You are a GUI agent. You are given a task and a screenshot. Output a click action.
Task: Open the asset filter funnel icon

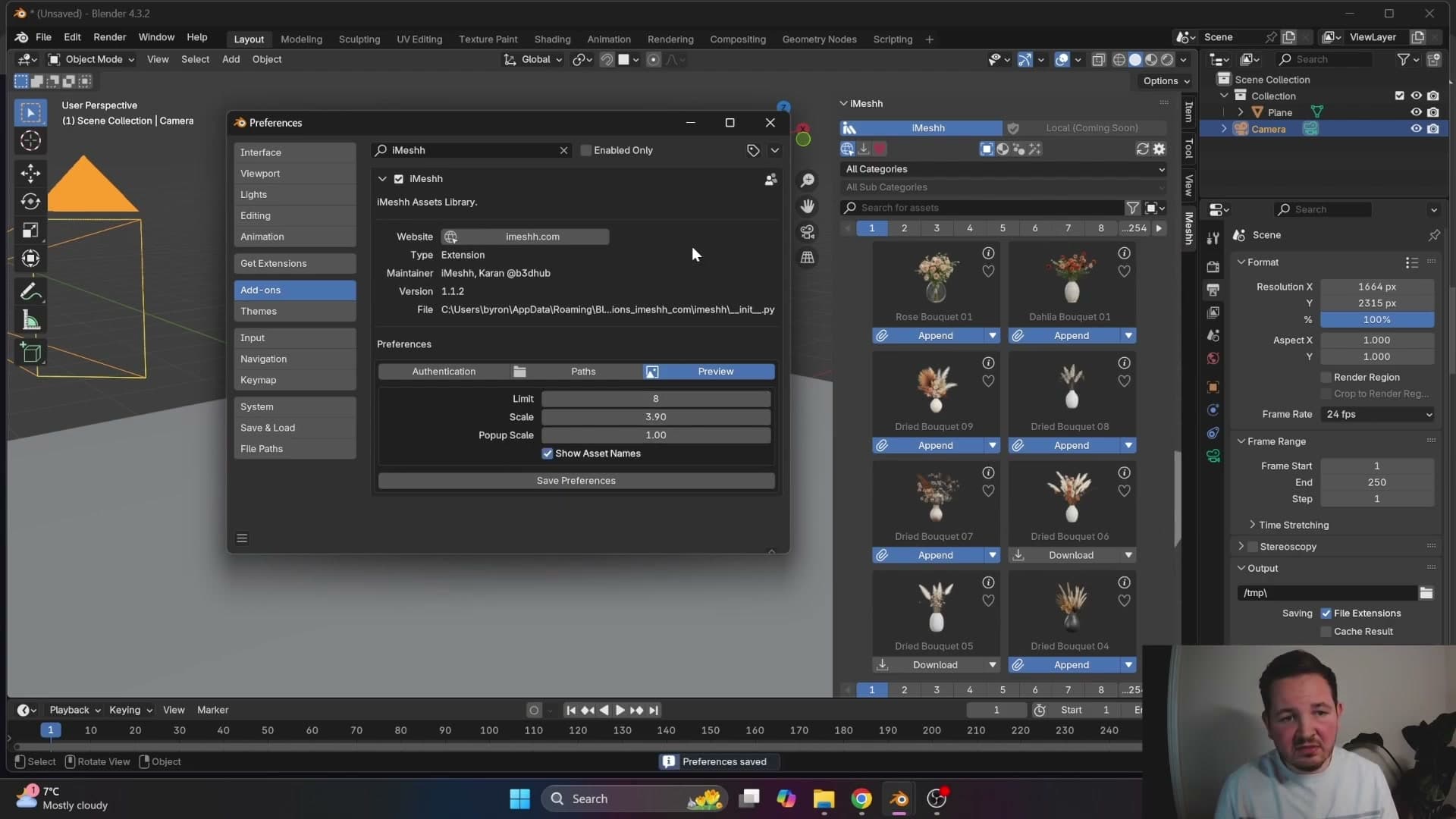(1132, 208)
